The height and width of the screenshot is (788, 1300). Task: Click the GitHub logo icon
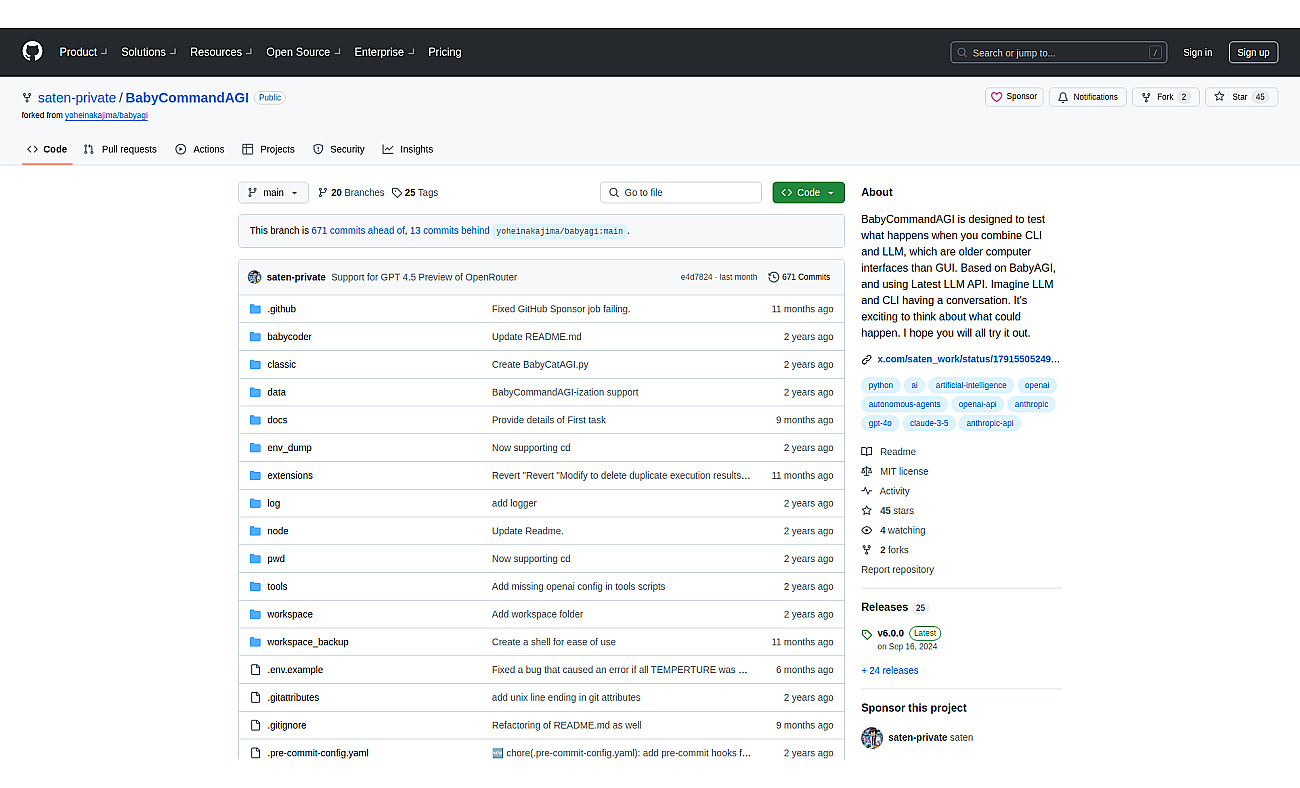32,52
